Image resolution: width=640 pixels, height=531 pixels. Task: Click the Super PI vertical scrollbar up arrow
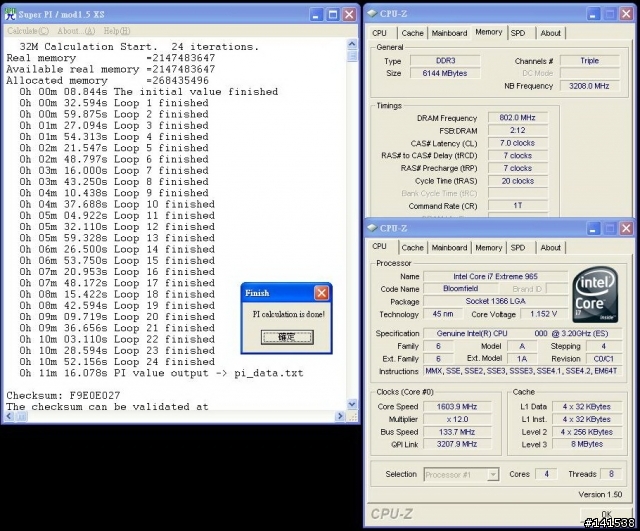[x=352, y=44]
